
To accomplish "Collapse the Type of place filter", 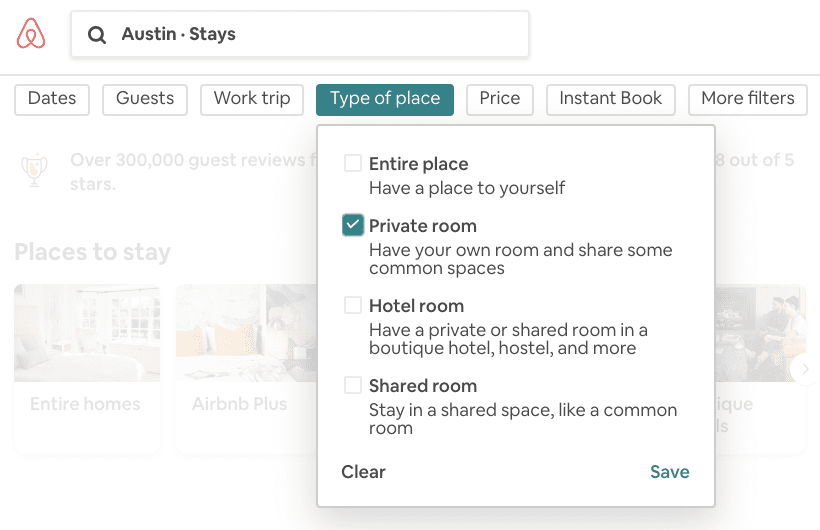I will tap(385, 99).
